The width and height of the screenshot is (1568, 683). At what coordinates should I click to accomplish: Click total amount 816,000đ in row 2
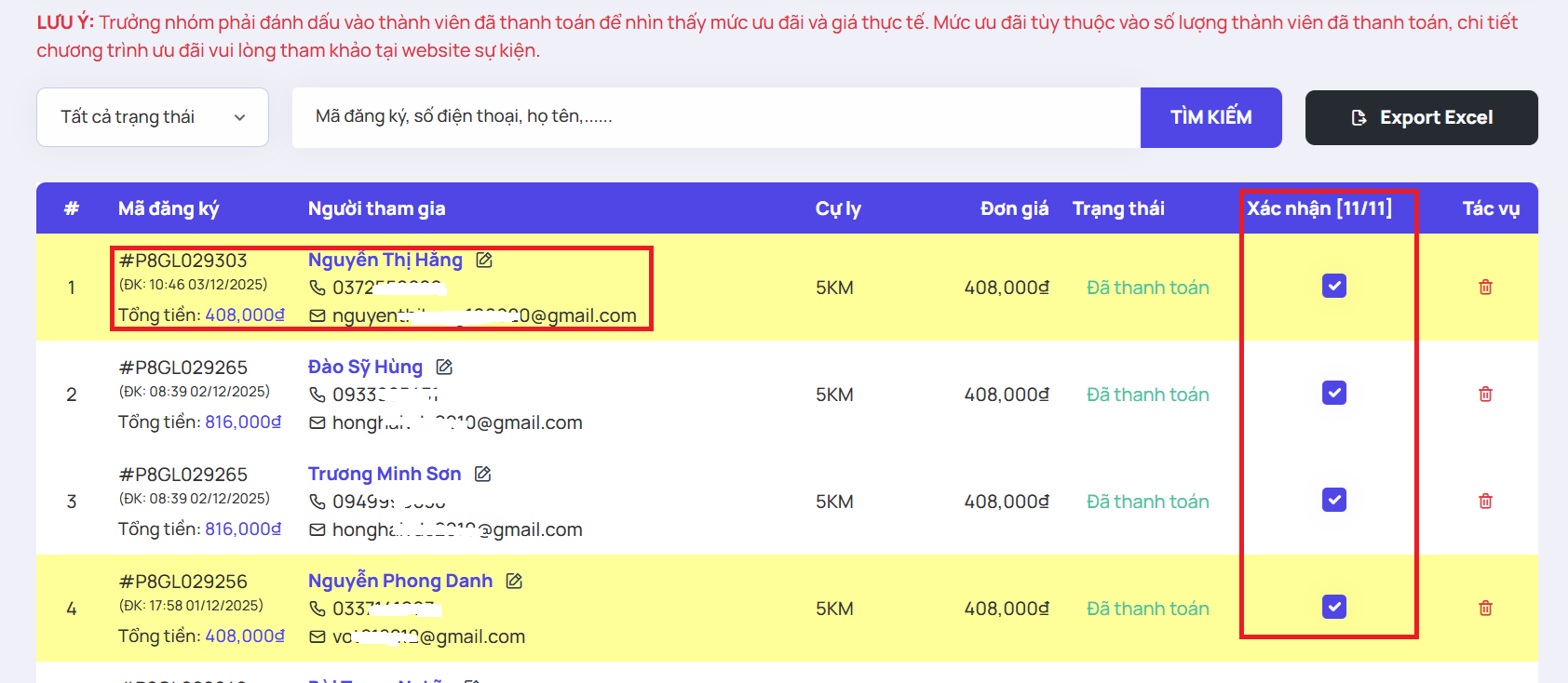coord(243,422)
